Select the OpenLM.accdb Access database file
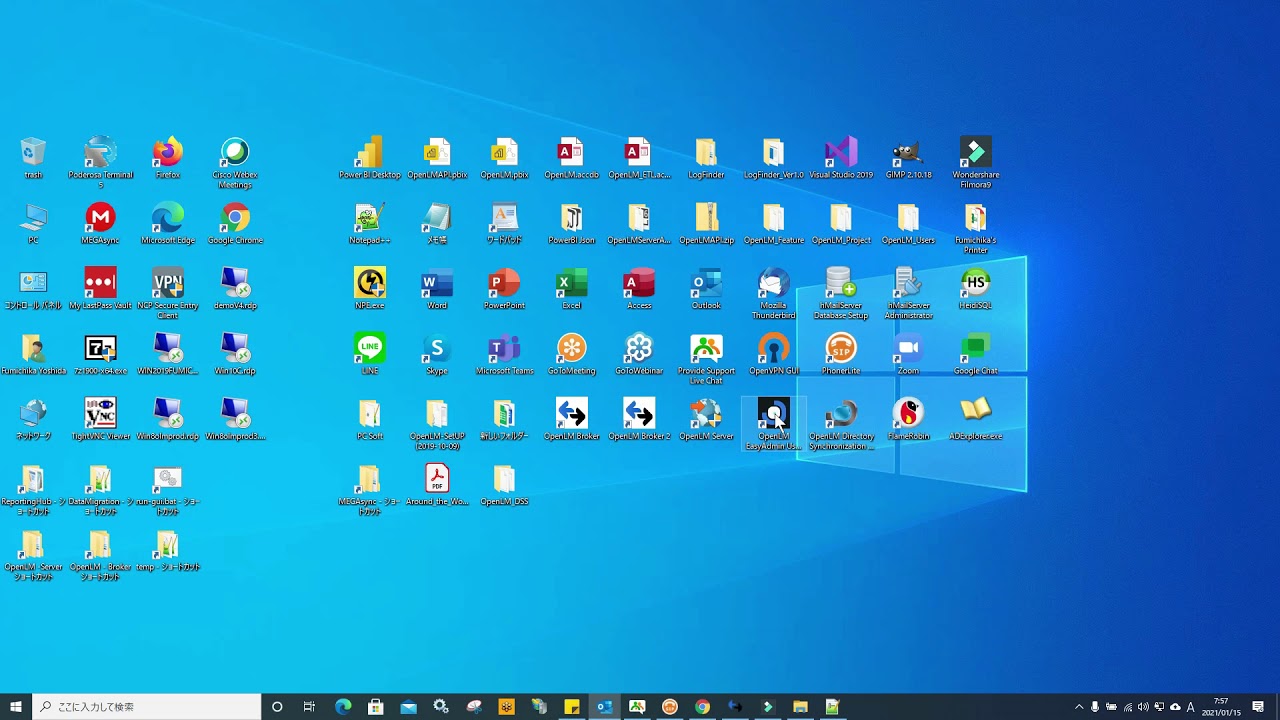The image size is (1280, 720). point(571,159)
